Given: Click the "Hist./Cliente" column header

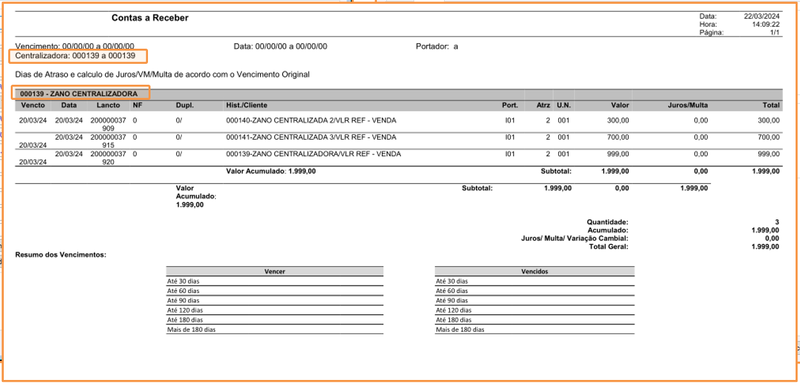Looking at the screenshot, I should [x=246, y=106].
